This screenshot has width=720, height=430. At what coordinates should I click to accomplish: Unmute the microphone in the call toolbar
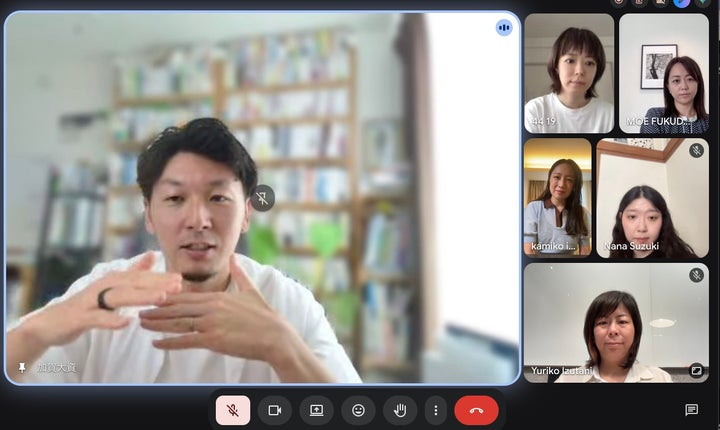[233, 410]
